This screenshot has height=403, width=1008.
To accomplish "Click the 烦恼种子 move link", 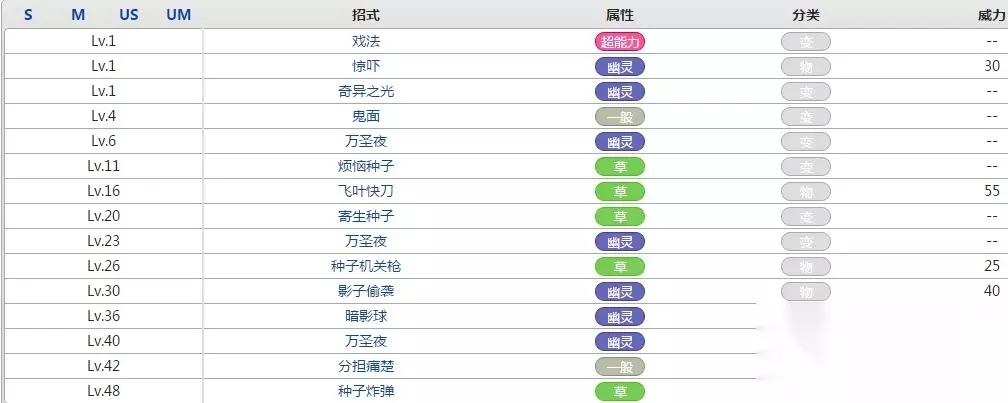I will point(366,166).
